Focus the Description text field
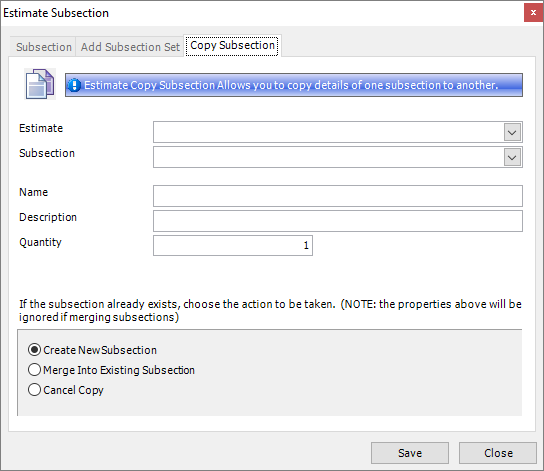 (x=338, y=221)
